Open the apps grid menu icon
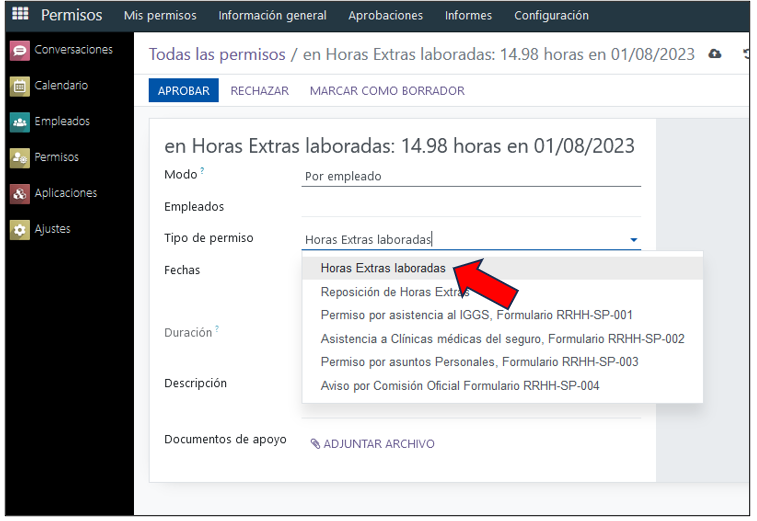 (x=20, y=14)
